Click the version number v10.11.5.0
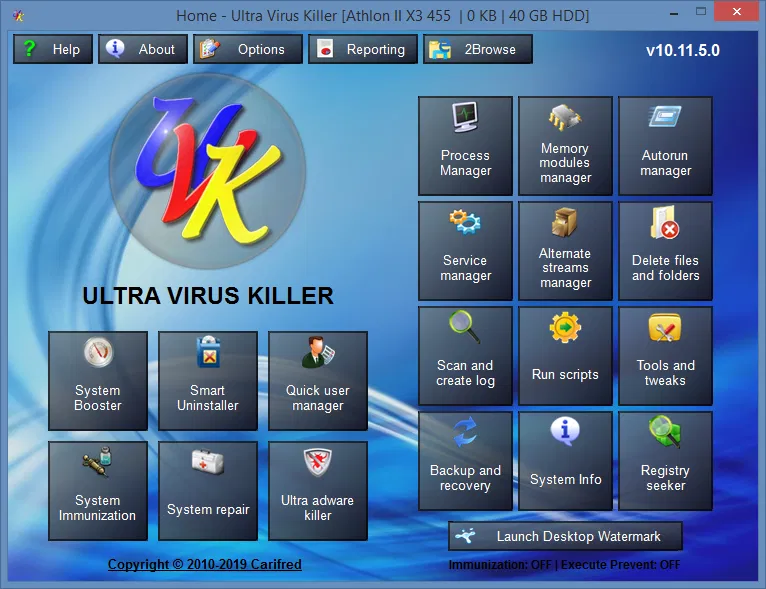Image resolution: width=766 pixels, height=589 pixels. [x=682, y=50]
